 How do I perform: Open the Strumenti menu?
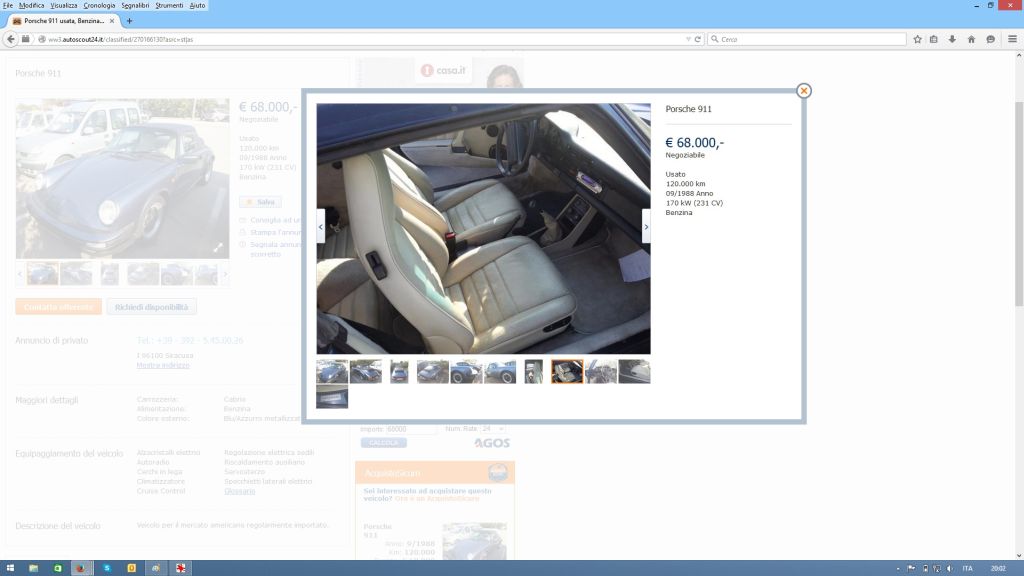169,5
